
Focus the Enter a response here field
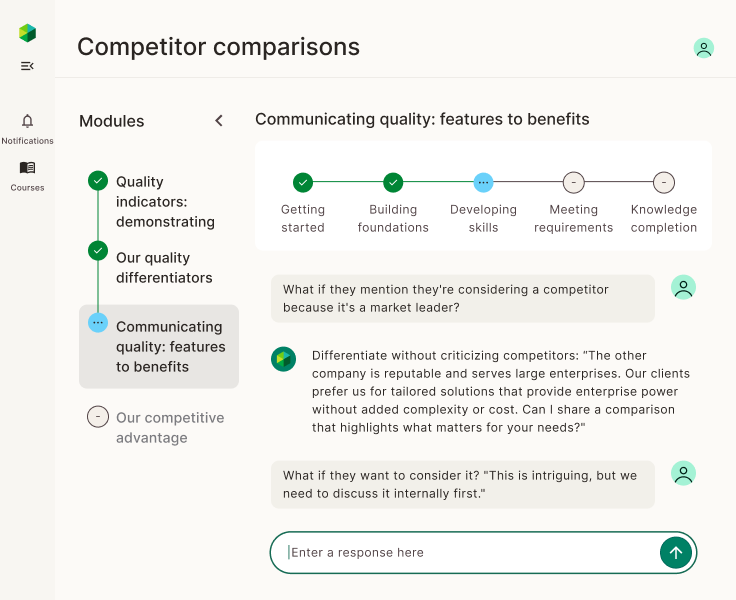pyautogui.click(x=470, y=553)
